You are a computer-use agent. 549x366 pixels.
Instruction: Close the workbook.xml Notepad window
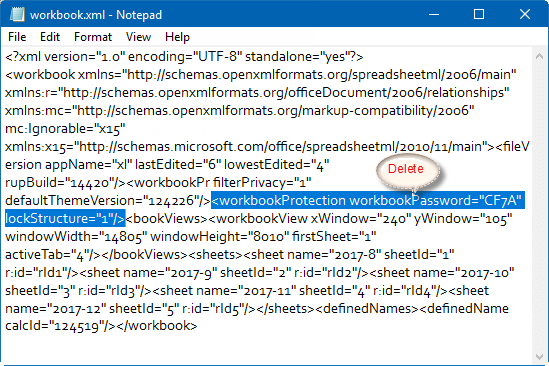[524, 14]
